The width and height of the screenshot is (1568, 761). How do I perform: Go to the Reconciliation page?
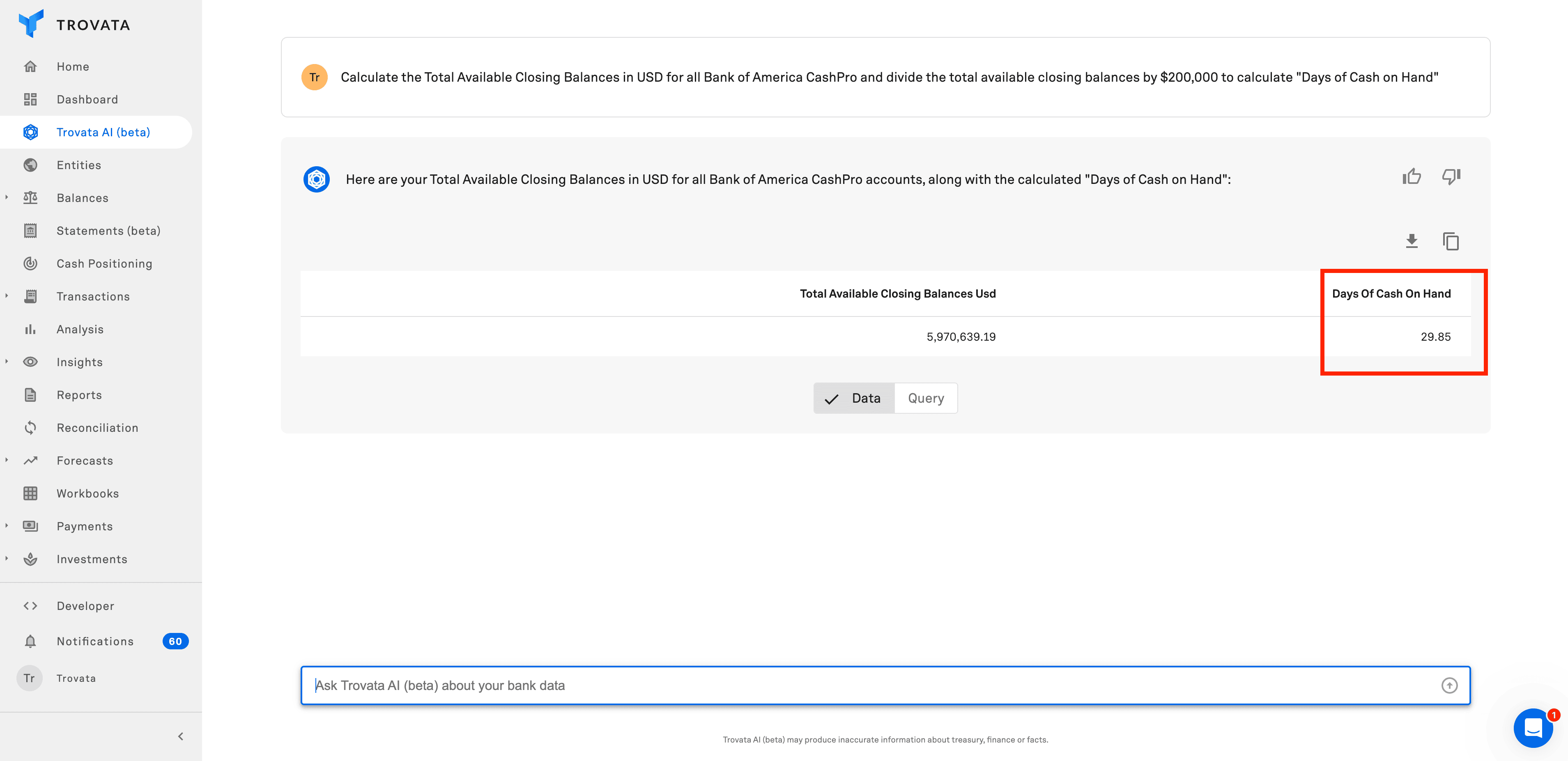point(97,428)
